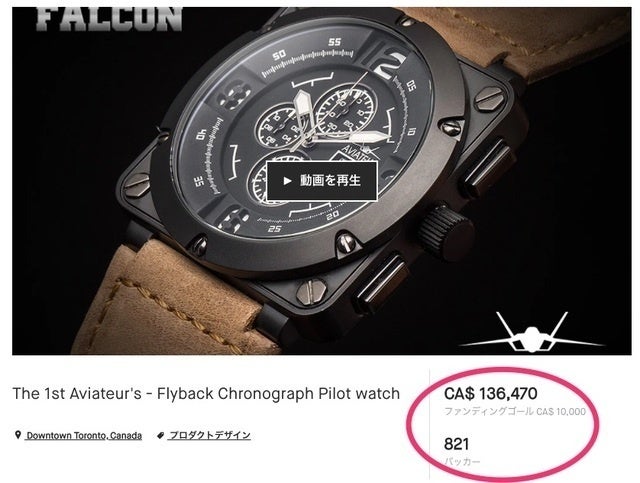Click the FALCON logo text in video
This screenshot has width=640, height=483.
click(109, 19)
